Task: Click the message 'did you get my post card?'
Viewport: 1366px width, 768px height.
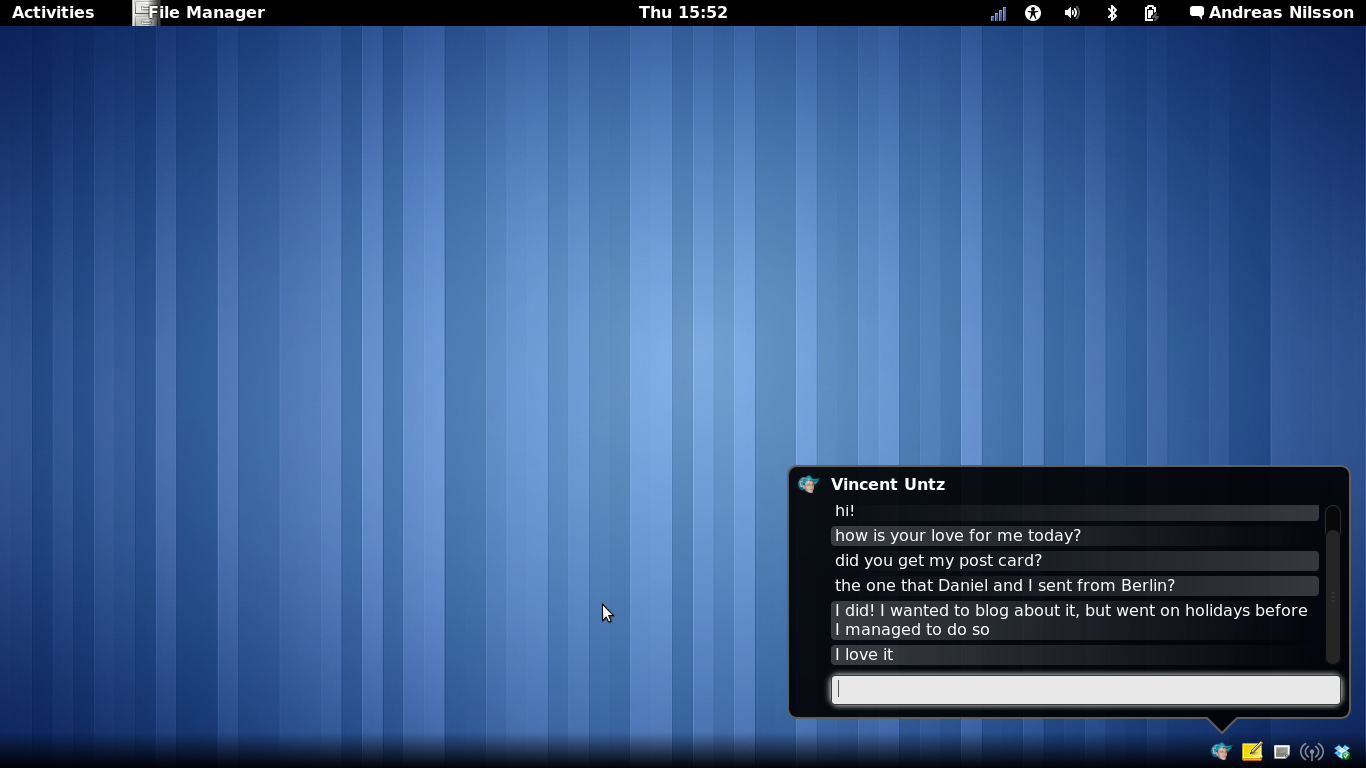Action: tap(937, 560)
